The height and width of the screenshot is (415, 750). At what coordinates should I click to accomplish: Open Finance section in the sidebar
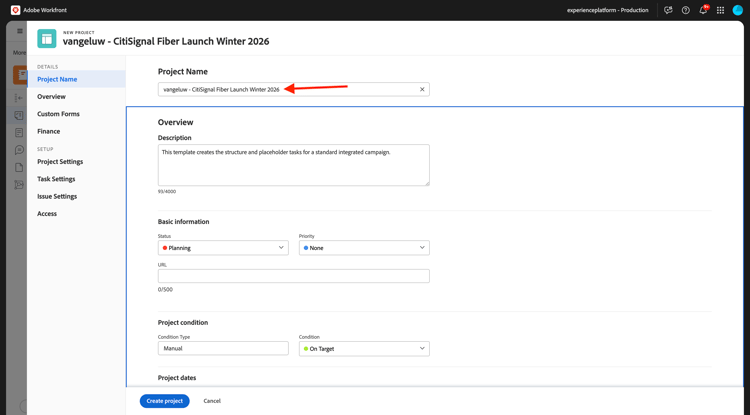click(x=49, y=131)
